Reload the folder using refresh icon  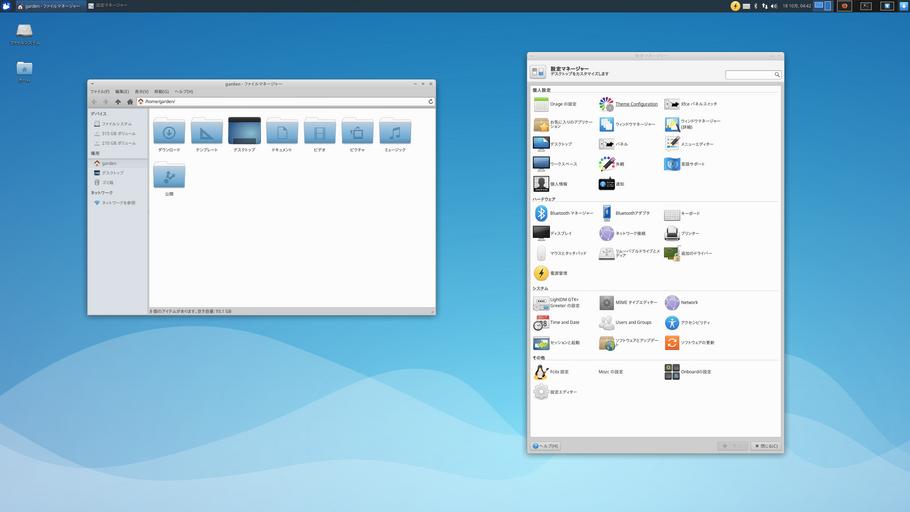pos(431,101)
